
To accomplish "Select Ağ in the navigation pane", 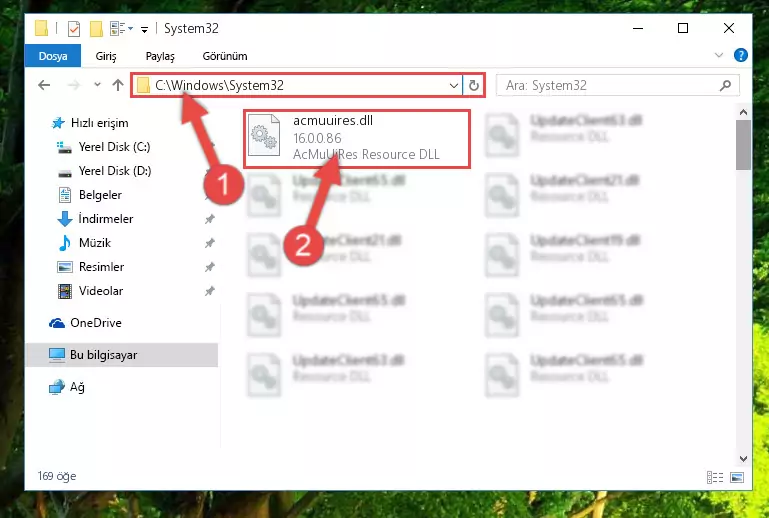I will pos(77,387).
